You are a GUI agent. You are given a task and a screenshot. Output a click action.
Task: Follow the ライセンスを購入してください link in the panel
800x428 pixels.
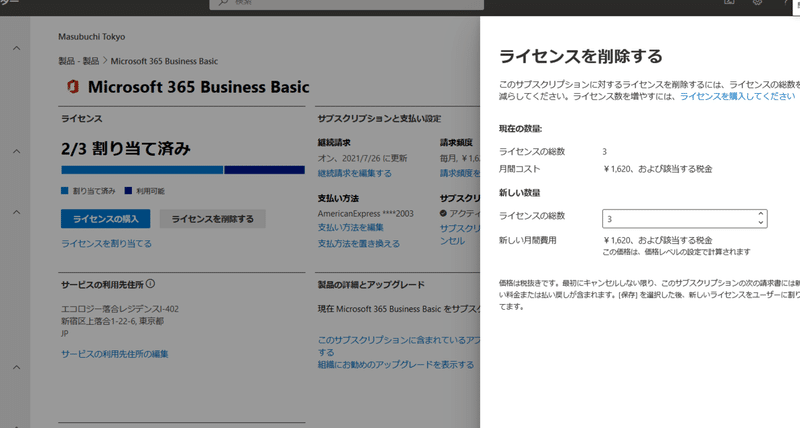point(738,96)
